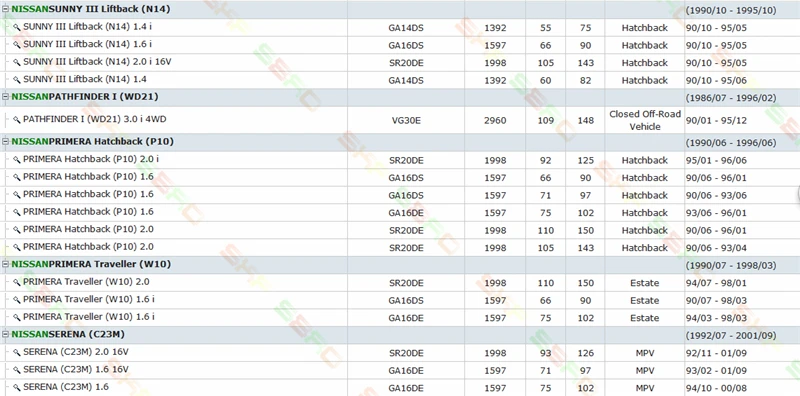
Task: Click the 2960 displacement value
Action: tap(495, 120)
